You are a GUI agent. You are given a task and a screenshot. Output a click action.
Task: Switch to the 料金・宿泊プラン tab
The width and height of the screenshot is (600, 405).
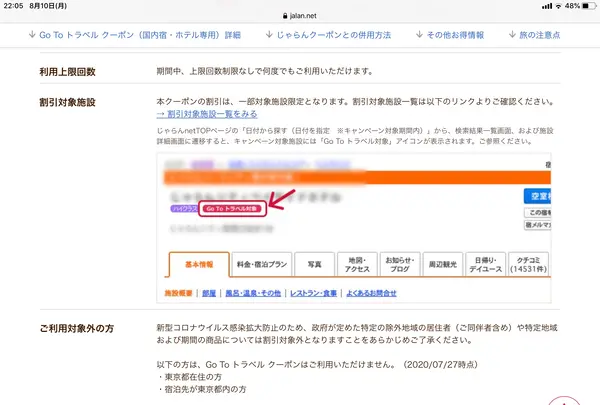click(261, 265)
